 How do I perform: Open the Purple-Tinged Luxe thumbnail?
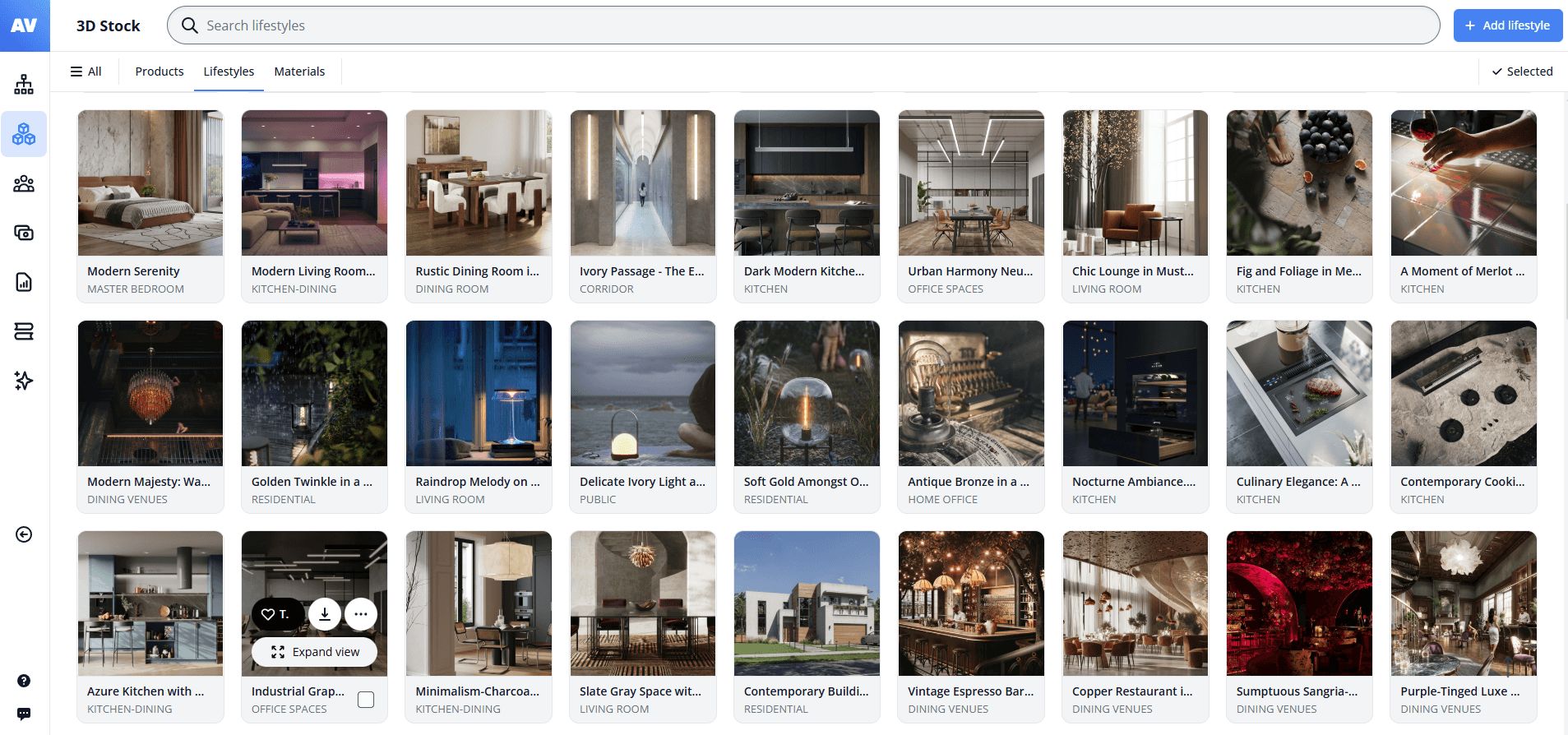[1464, 603]
